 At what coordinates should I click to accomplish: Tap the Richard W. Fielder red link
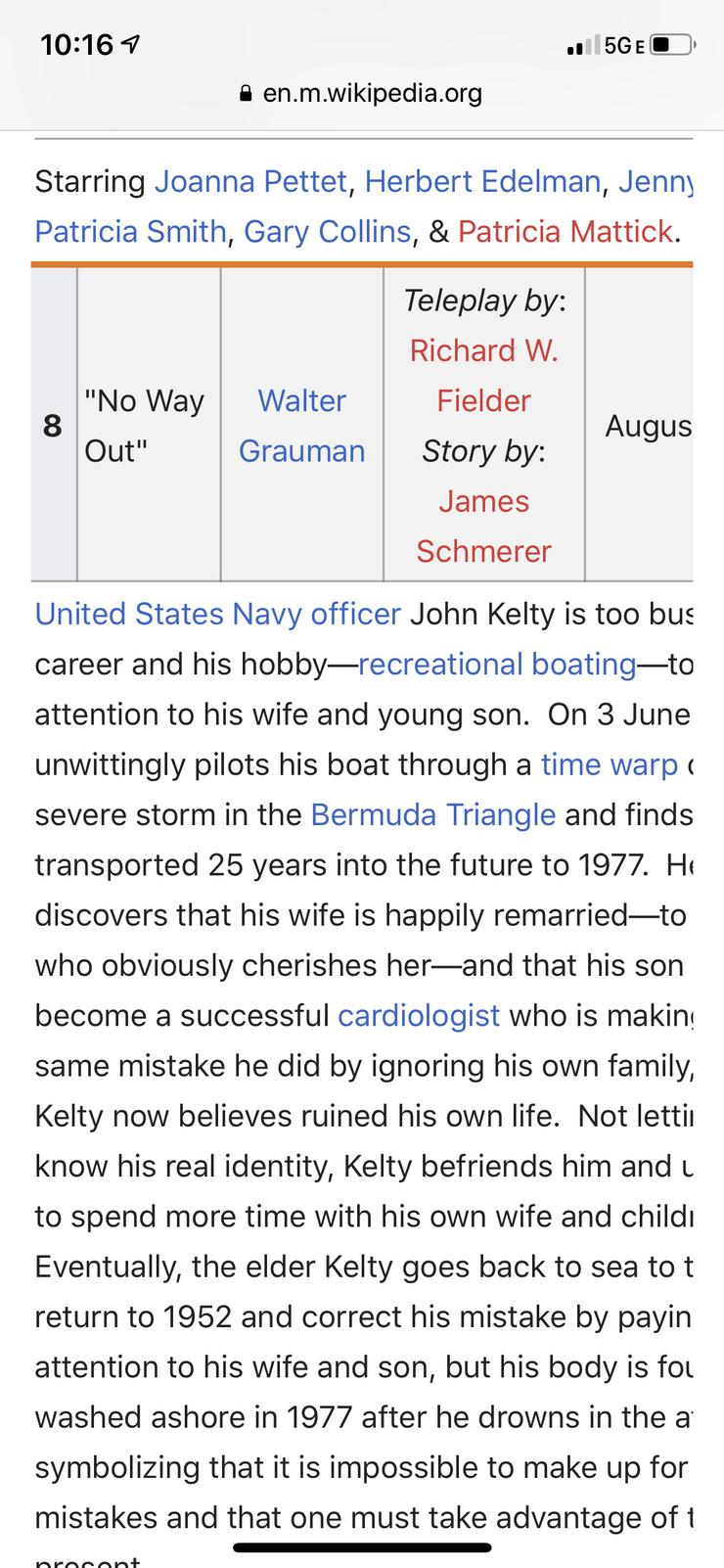pyautogui.click(x=484, y=375)
